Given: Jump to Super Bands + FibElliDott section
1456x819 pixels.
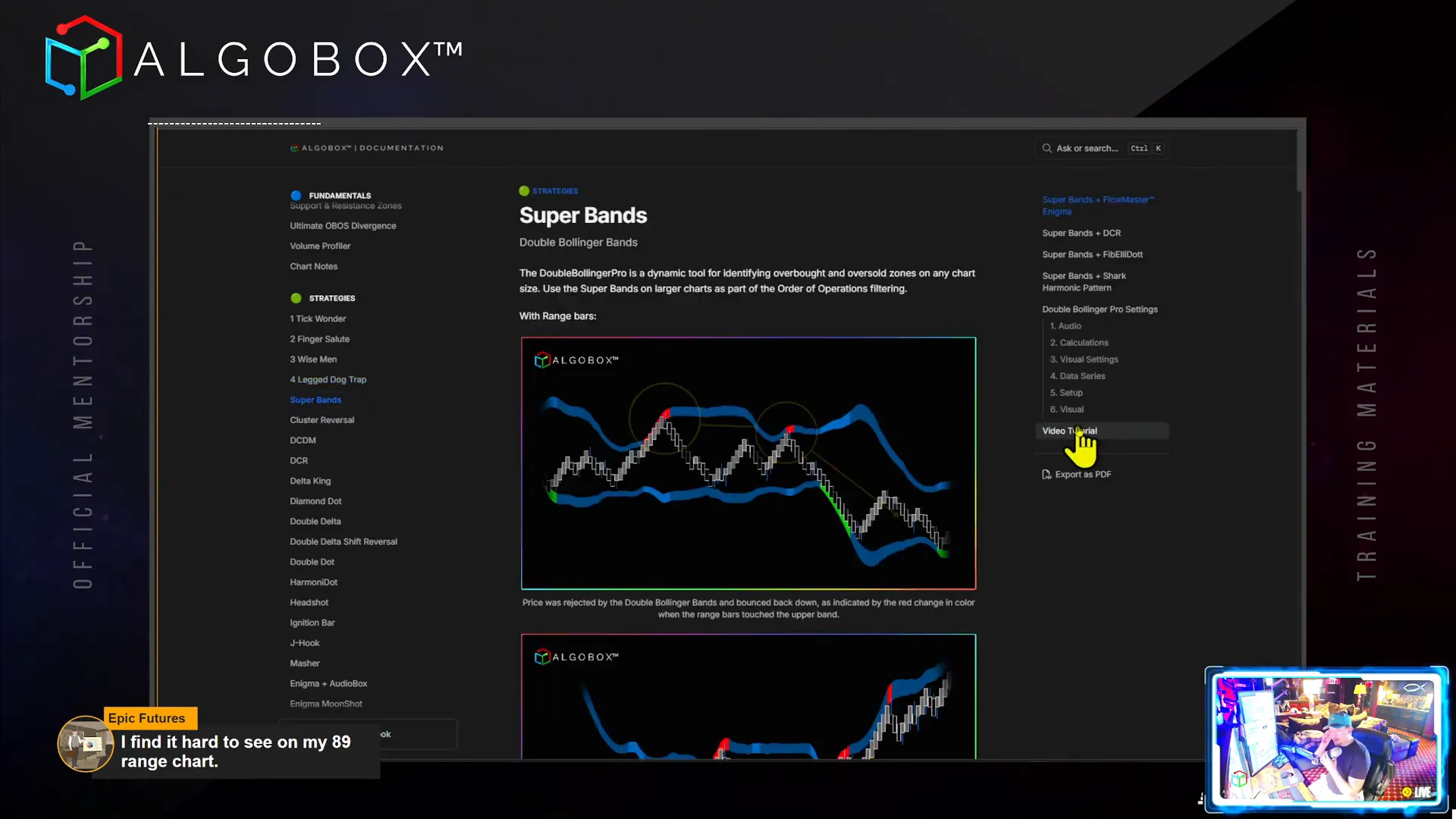Looking at the screenshot, I should tap(1092, 255).
